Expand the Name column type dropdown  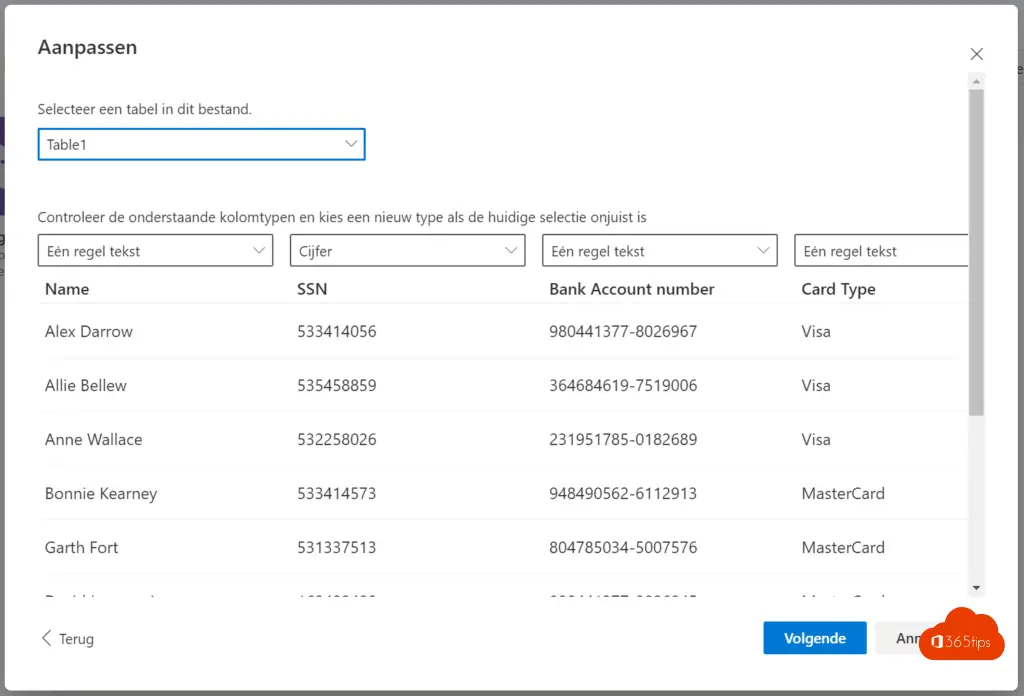pyautogui.click(x=155, y=251)
